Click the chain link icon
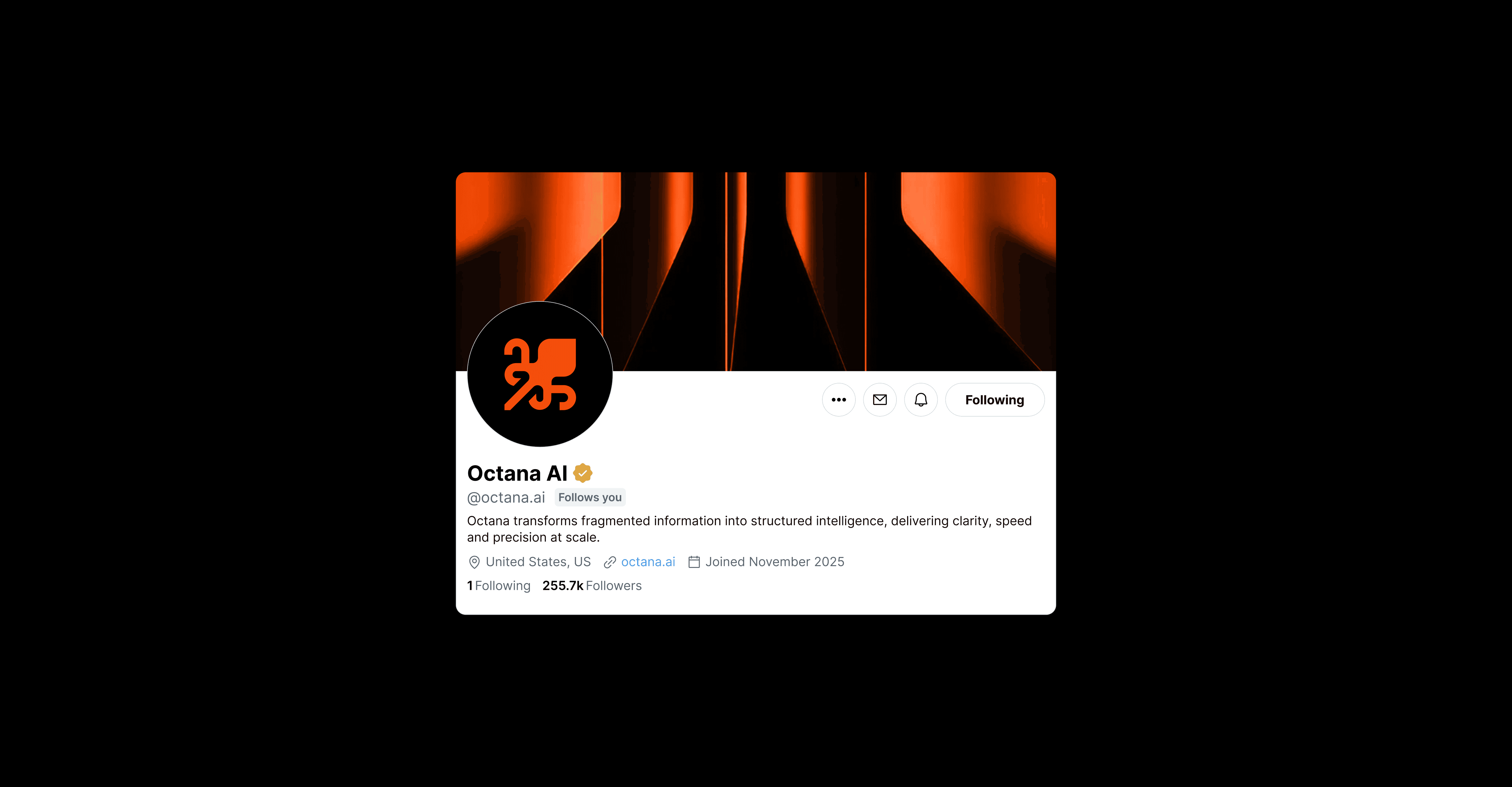 click(x=610, y=562)
